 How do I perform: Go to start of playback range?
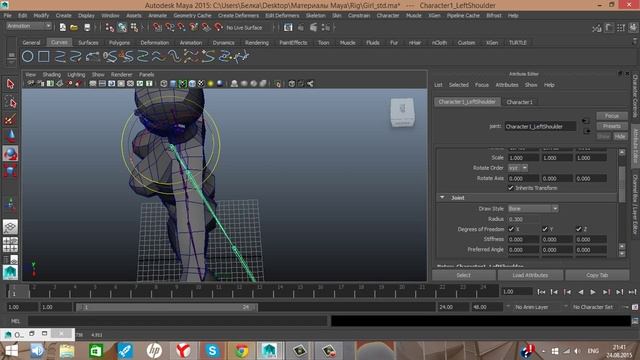541,292
